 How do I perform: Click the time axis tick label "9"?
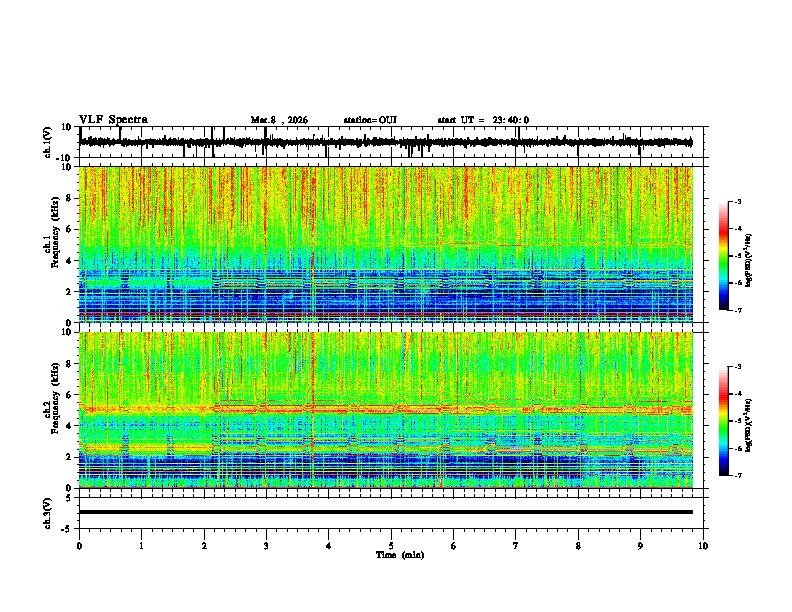(640, 546)
